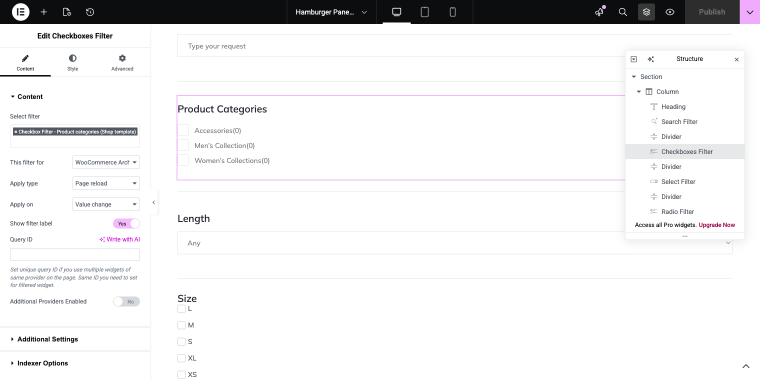The image size is (760, 380).
Task: Open the Length Any dropdown
Action: 454,243
